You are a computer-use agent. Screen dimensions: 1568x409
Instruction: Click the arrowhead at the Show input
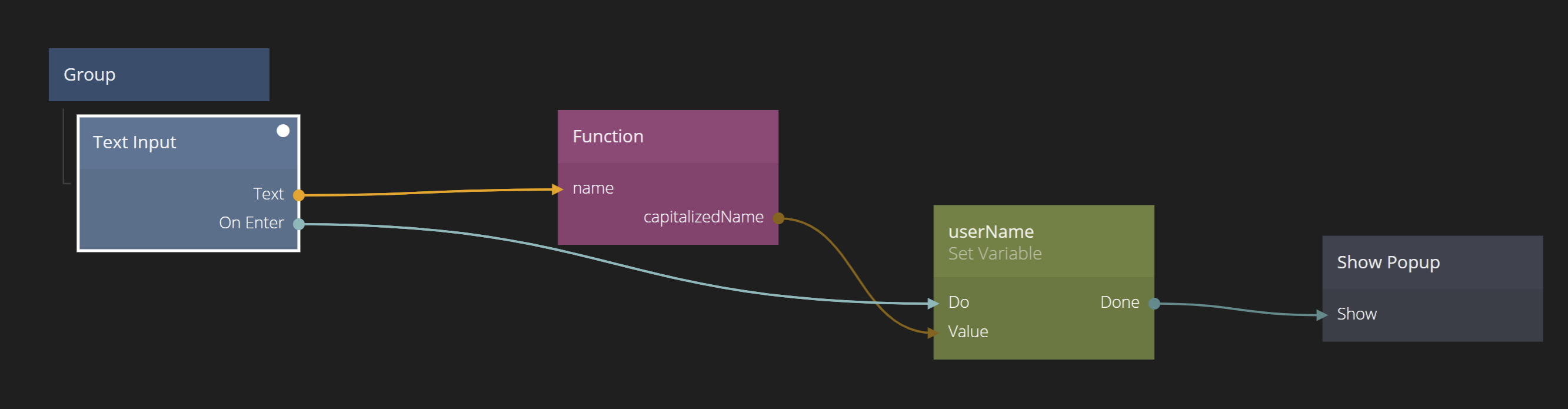click(x=1321, y=315)
